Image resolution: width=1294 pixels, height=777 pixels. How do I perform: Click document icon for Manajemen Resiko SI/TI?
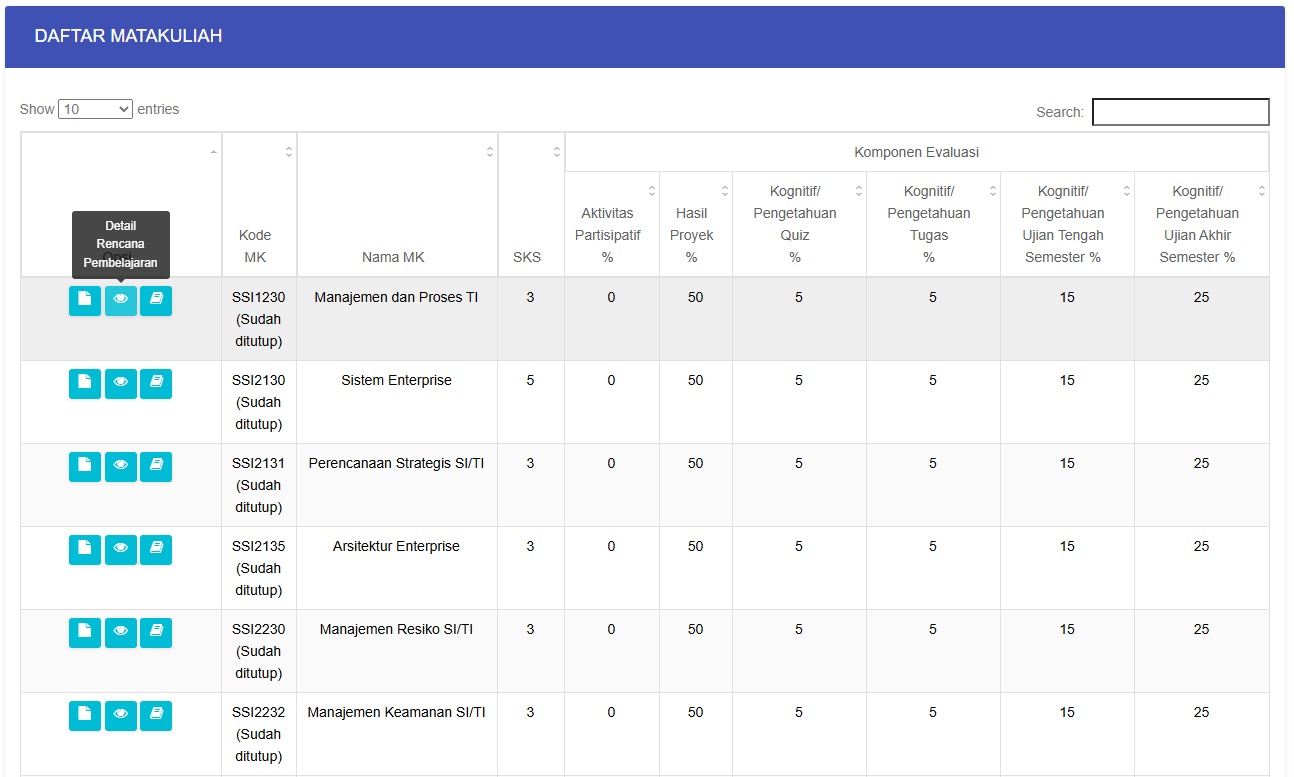[x=85, y=633]
